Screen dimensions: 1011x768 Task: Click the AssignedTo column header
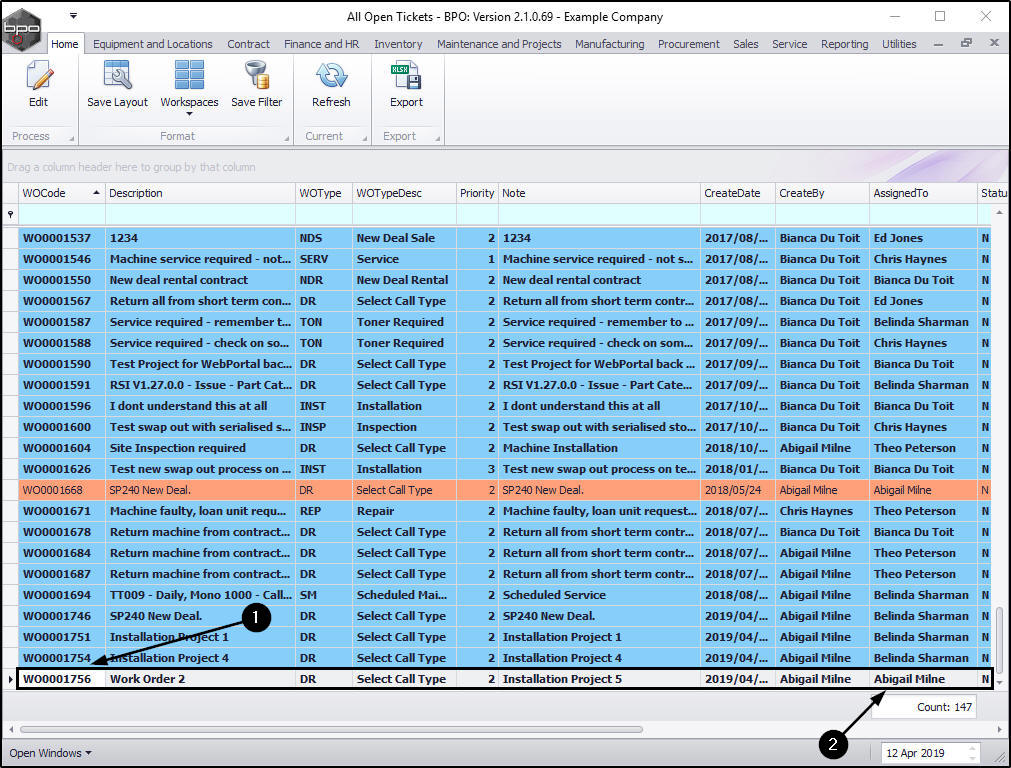click(x=922, y=193)
